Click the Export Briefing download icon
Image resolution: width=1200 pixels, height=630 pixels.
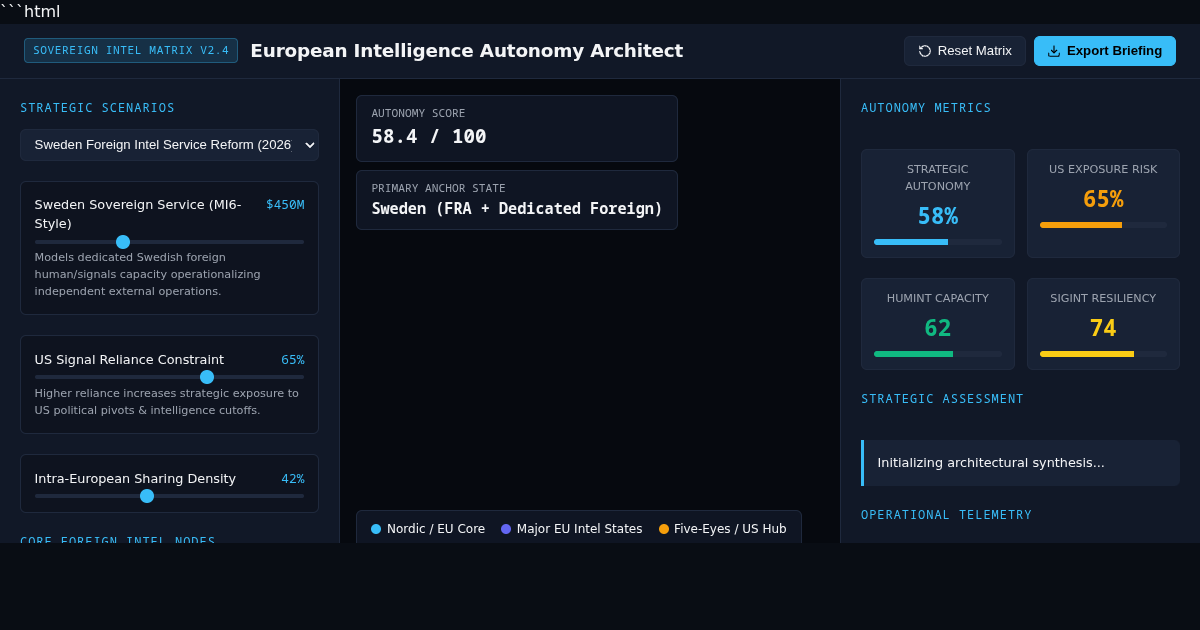click(1054, 51)
